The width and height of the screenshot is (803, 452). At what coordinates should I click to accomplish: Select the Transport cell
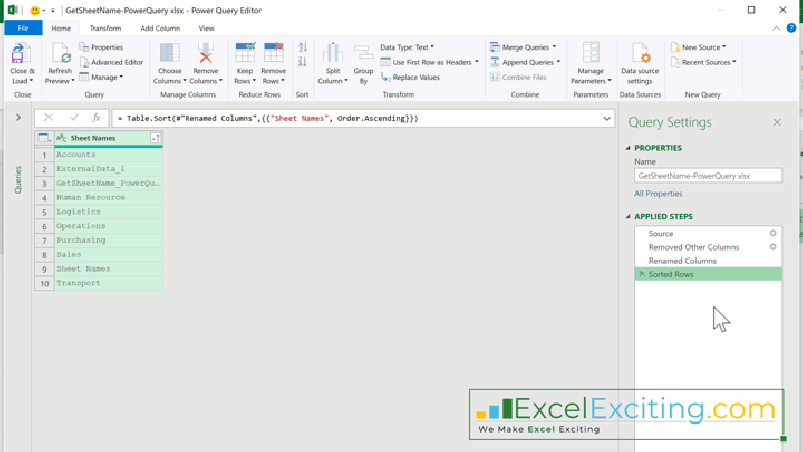109,283
